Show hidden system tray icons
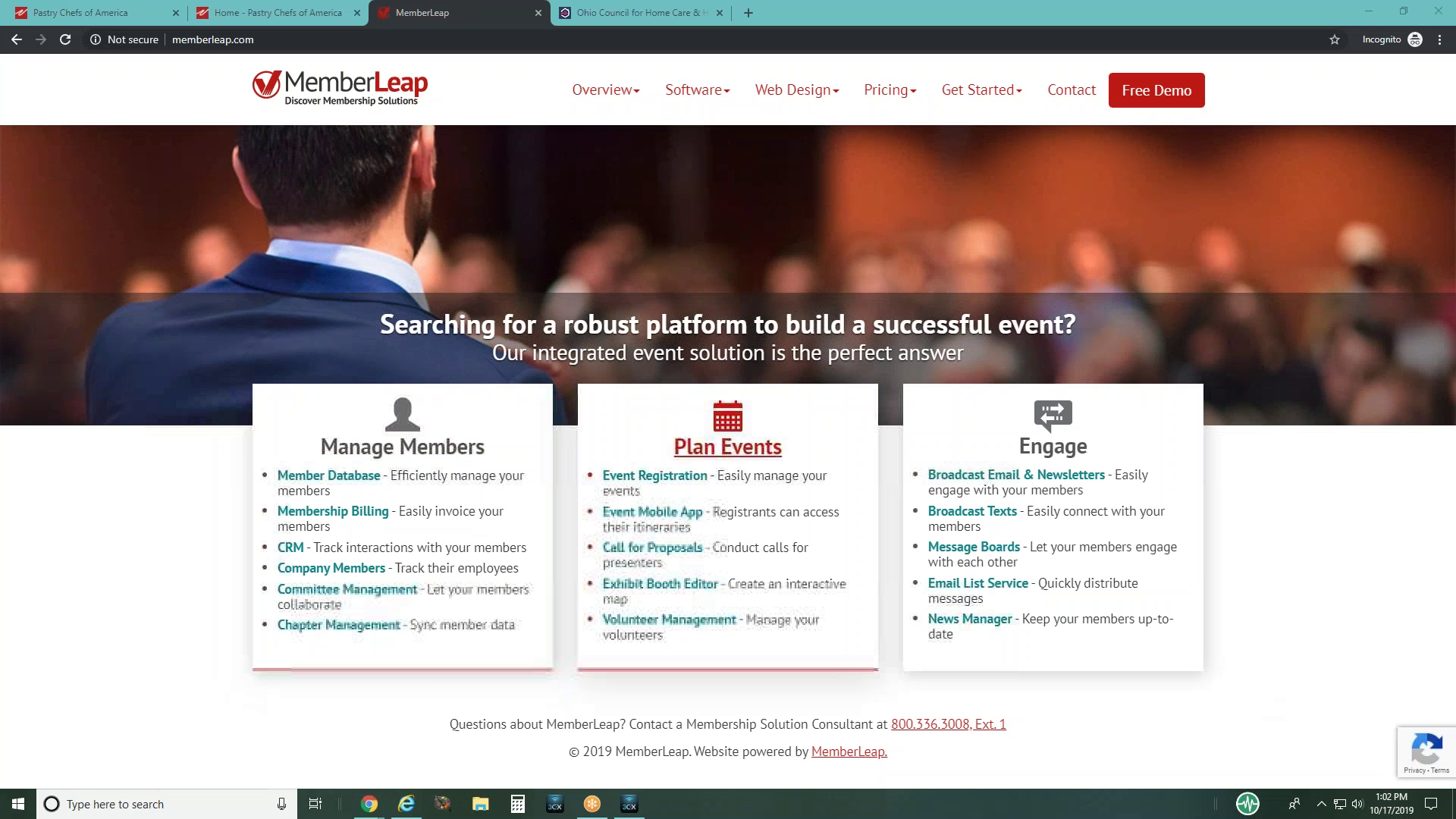This screenshot has height=819, width=1456. [1321, 804]
